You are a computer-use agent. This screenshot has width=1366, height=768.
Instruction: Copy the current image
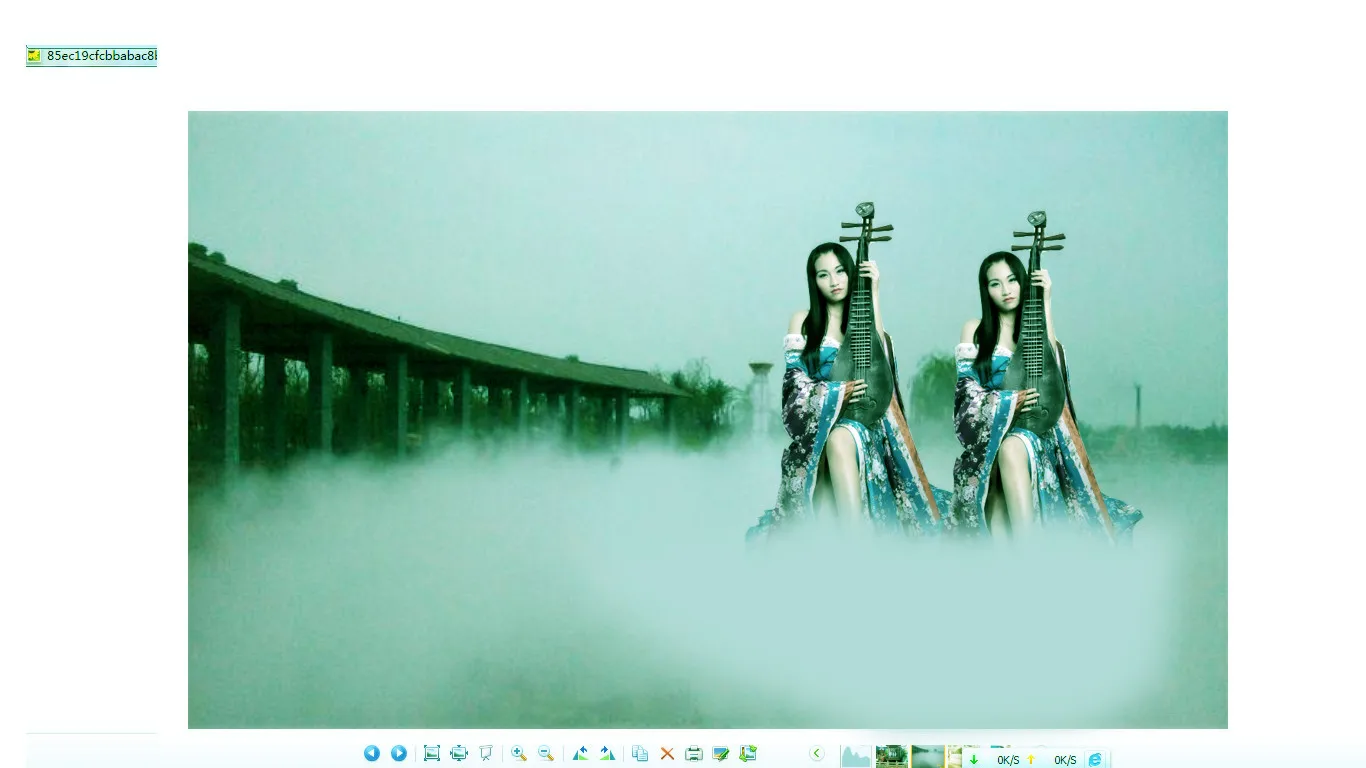(640, 753)
